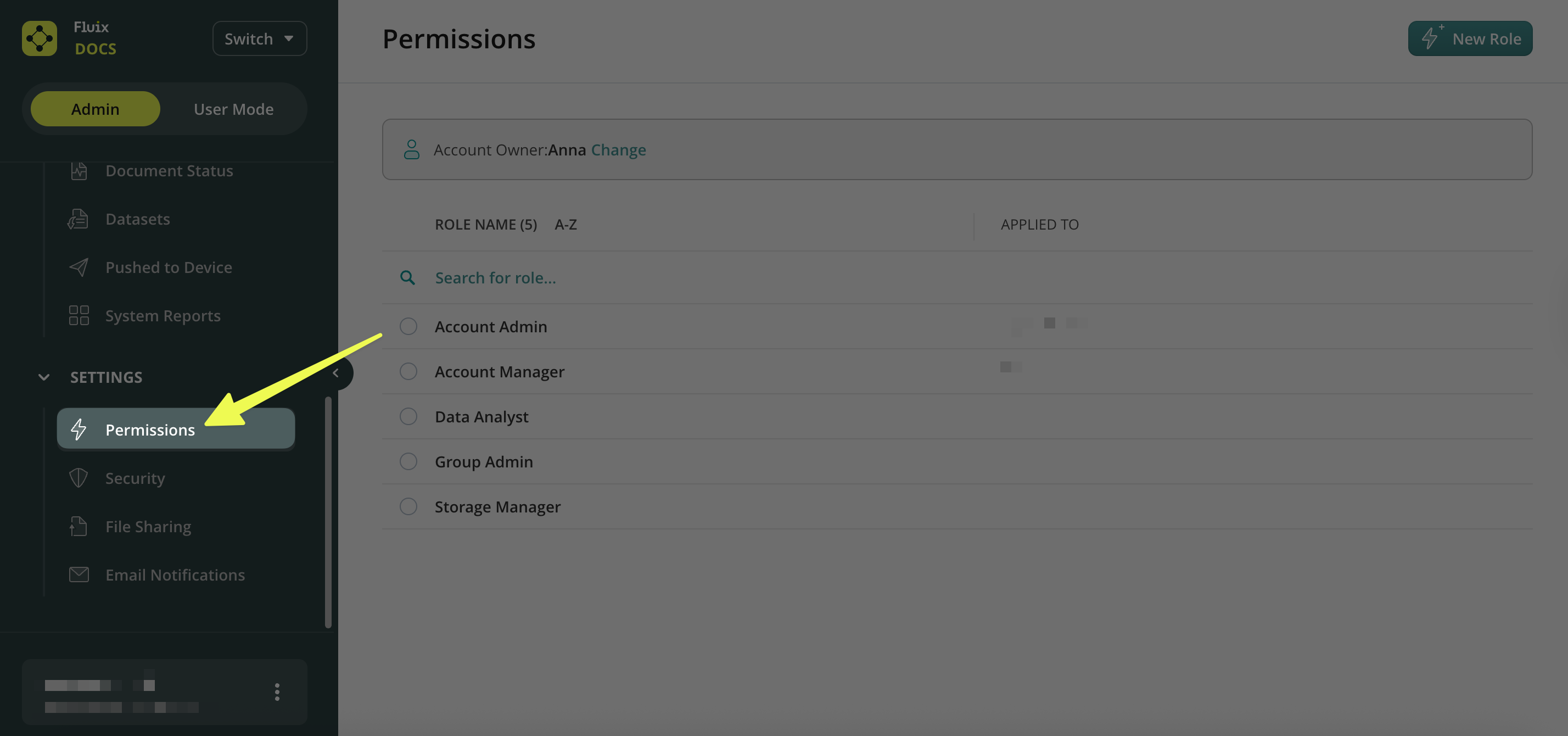This screenshot has height=736, width=1568.
Task: Open the Switch dropdown
Action: coord(259,38)
